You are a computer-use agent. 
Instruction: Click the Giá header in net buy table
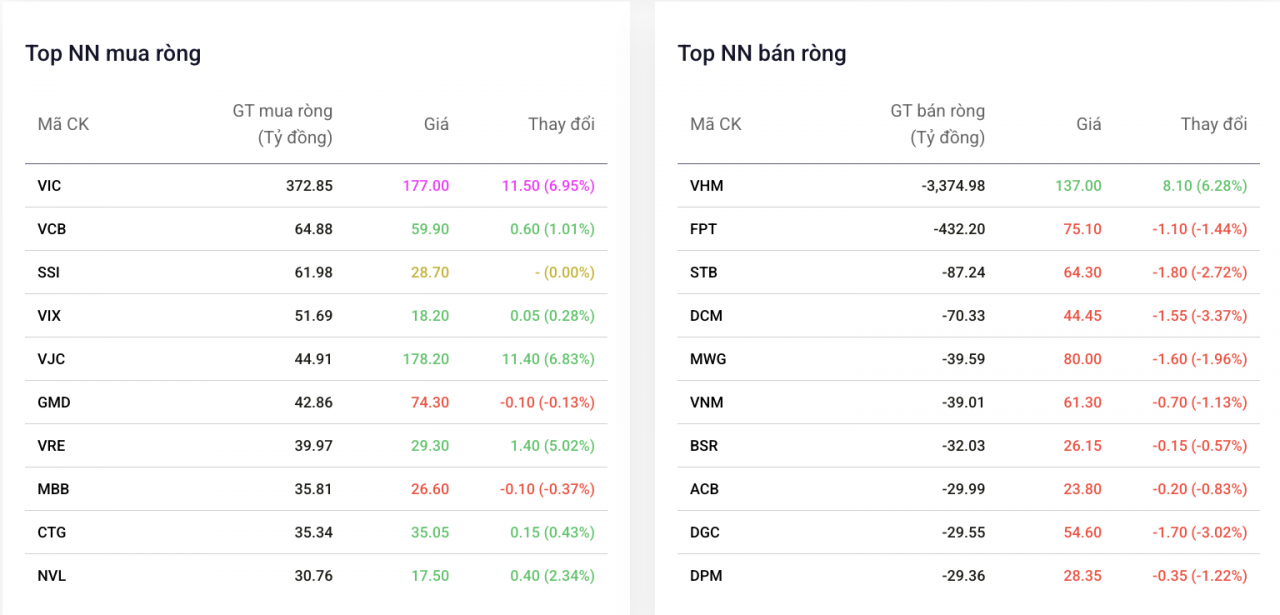pyautogui.click(x=436, y=124)
